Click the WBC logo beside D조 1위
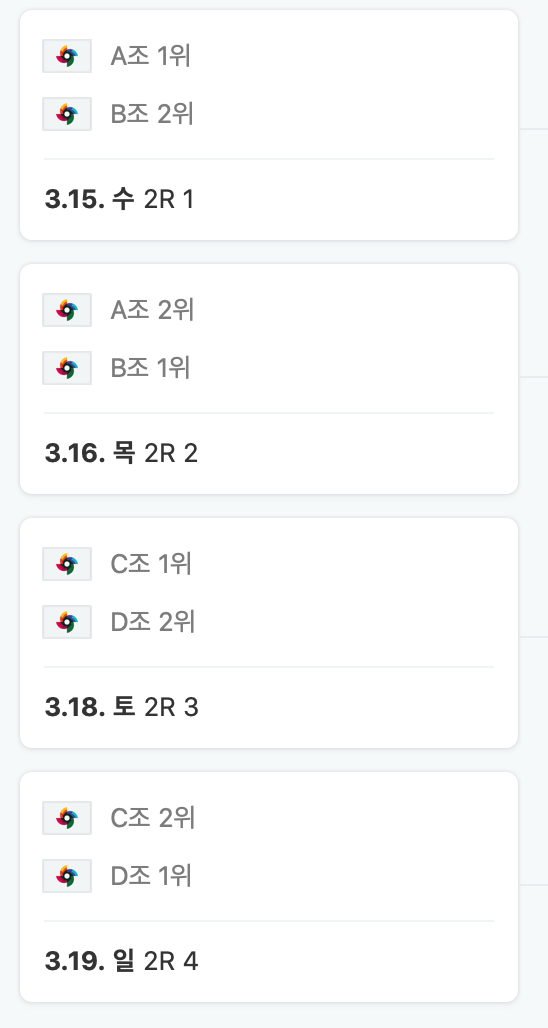Screen dimensions: 548x1028 click(67, 876)
